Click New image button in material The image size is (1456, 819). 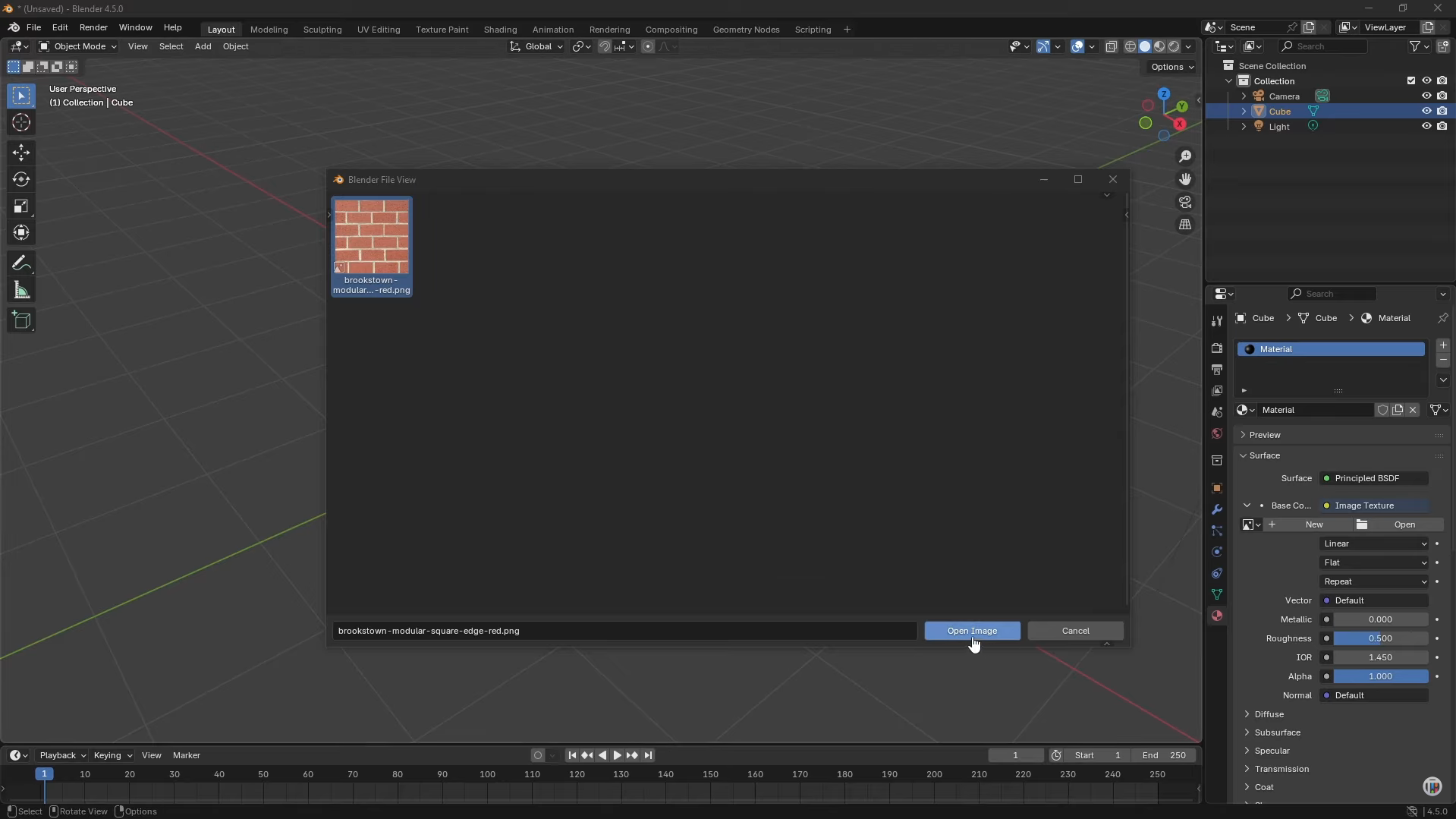pyautogui.click(x=1307, y=524)
